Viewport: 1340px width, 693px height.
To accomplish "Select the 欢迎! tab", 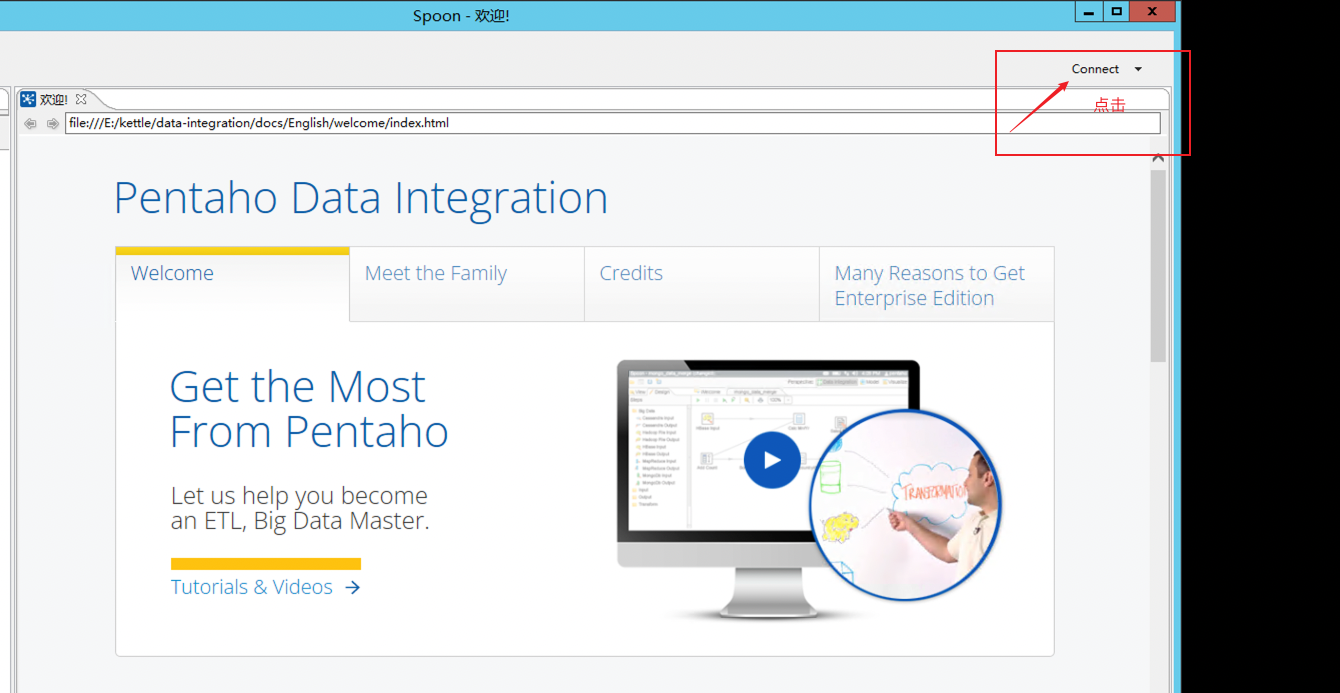I will tap(54, 99).
